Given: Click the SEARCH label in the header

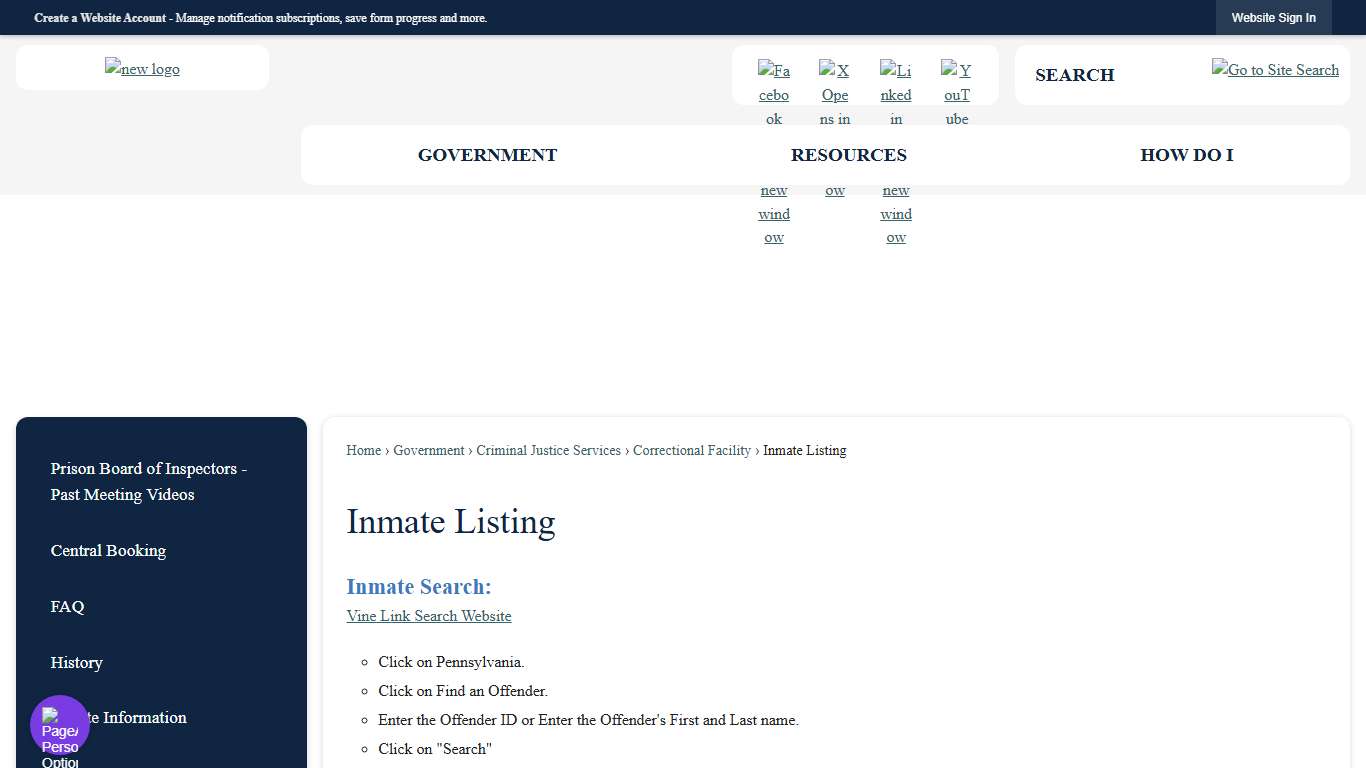Looking at the screenshot, I should point(1075,75).
